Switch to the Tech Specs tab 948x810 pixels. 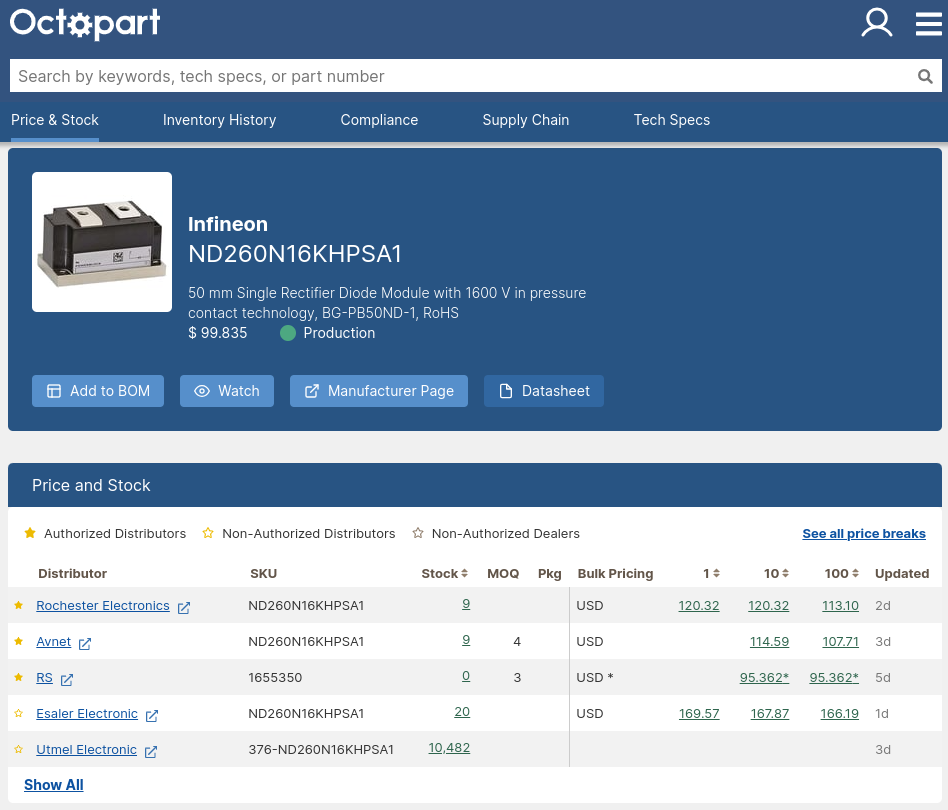[671, 119]
